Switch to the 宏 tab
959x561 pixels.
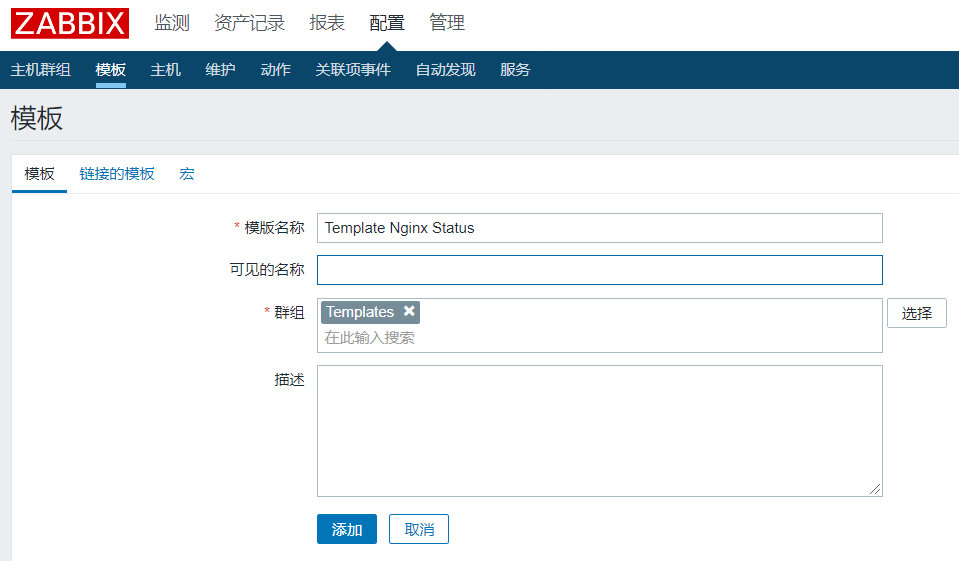(187, 174)
